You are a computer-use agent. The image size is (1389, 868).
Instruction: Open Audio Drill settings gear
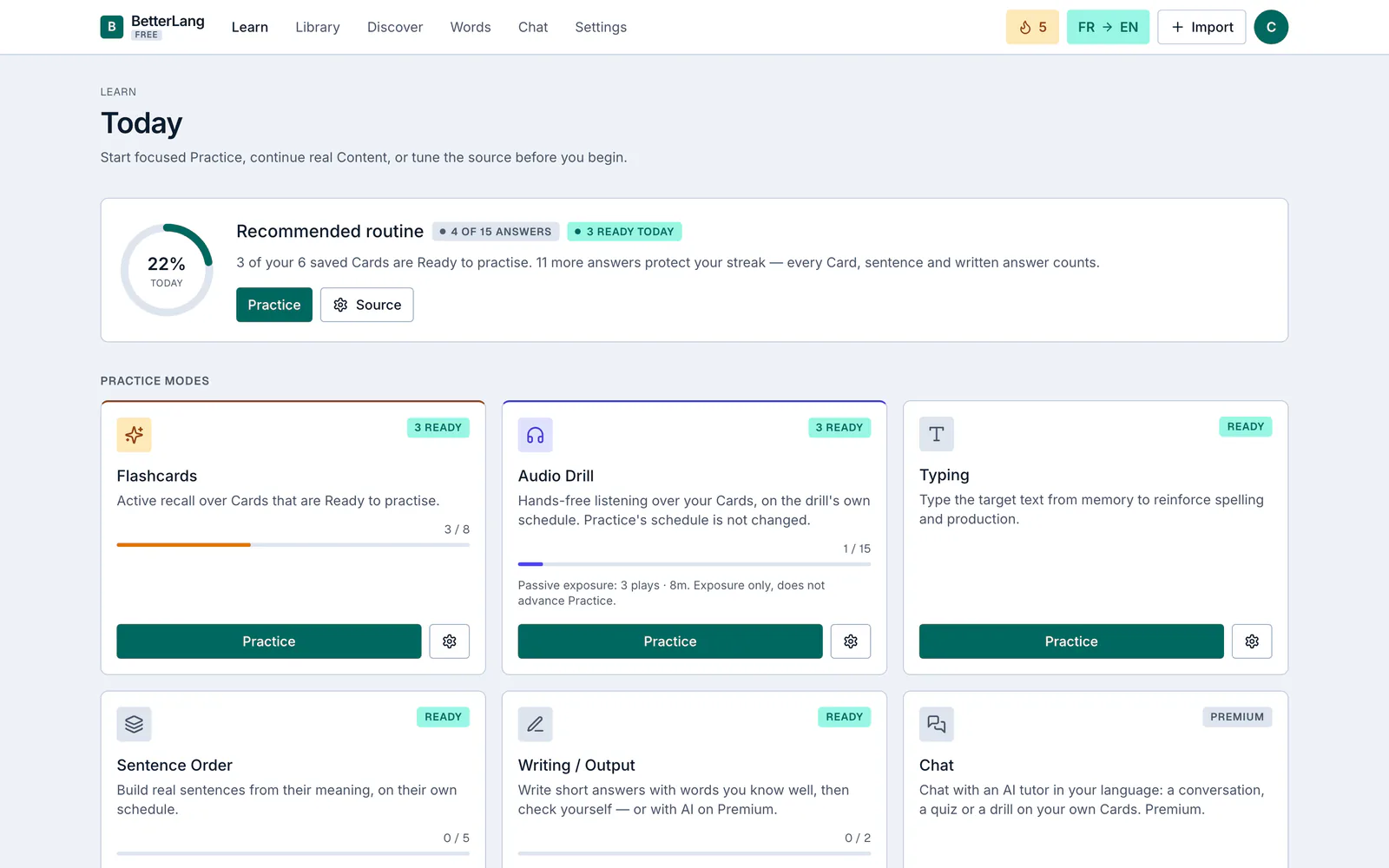(851, 641)
